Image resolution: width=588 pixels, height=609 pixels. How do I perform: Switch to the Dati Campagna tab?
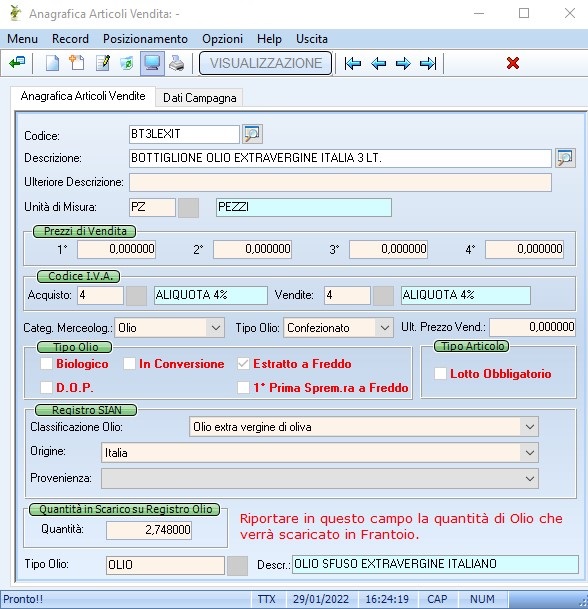click(x=200, y=97)
